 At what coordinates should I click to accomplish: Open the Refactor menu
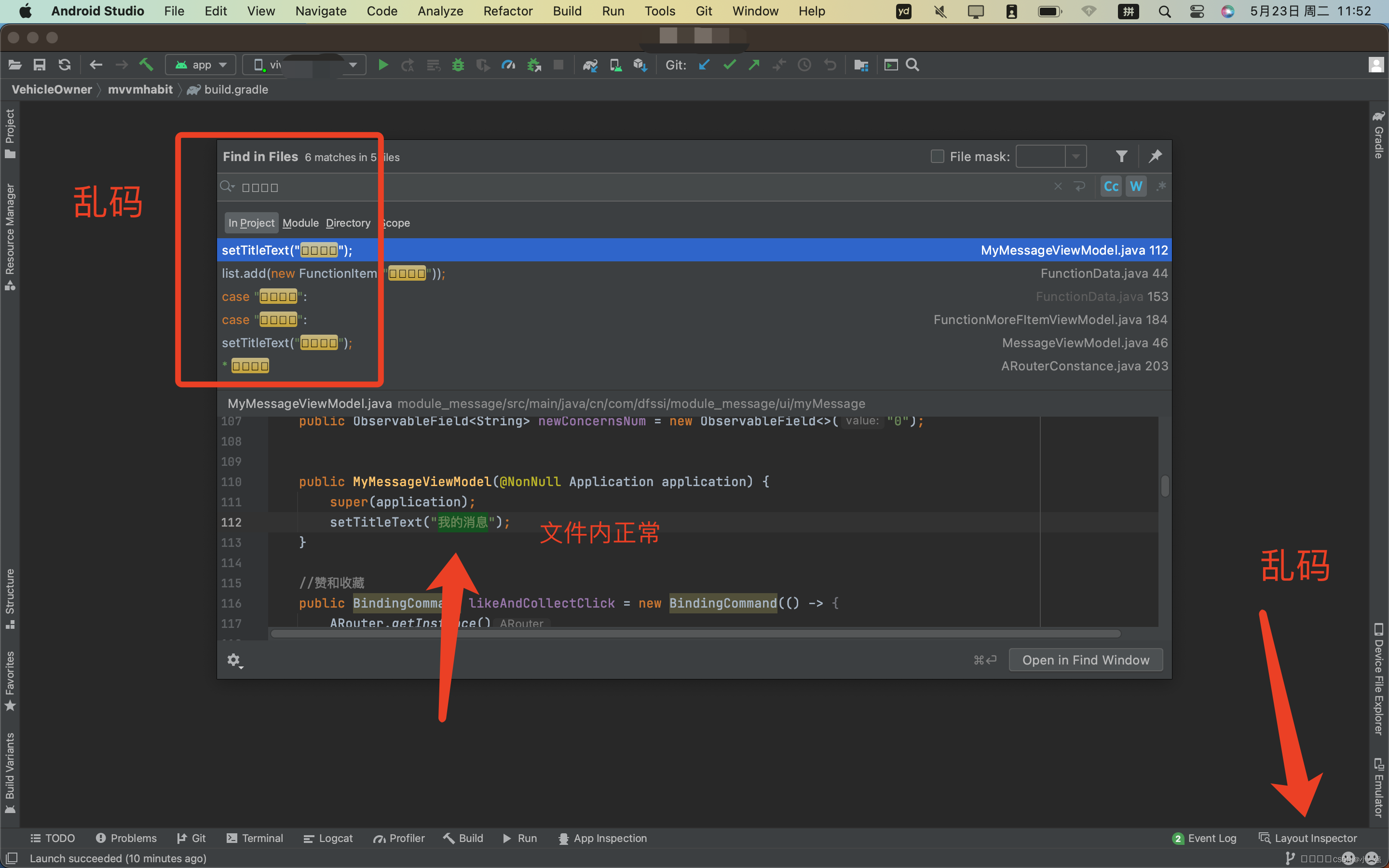pos(507,11)
